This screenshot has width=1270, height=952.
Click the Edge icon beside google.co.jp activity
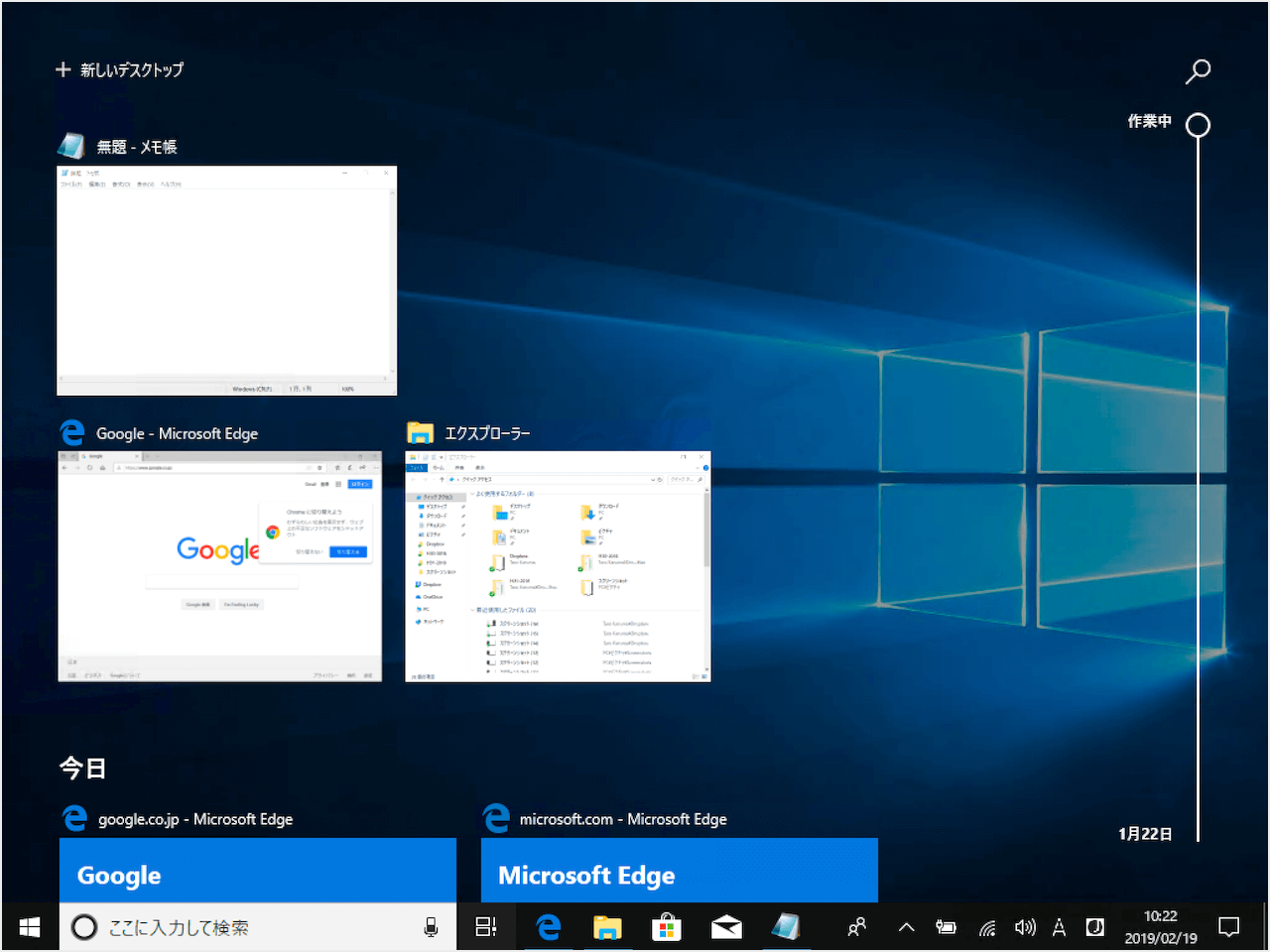pos(74,818)
